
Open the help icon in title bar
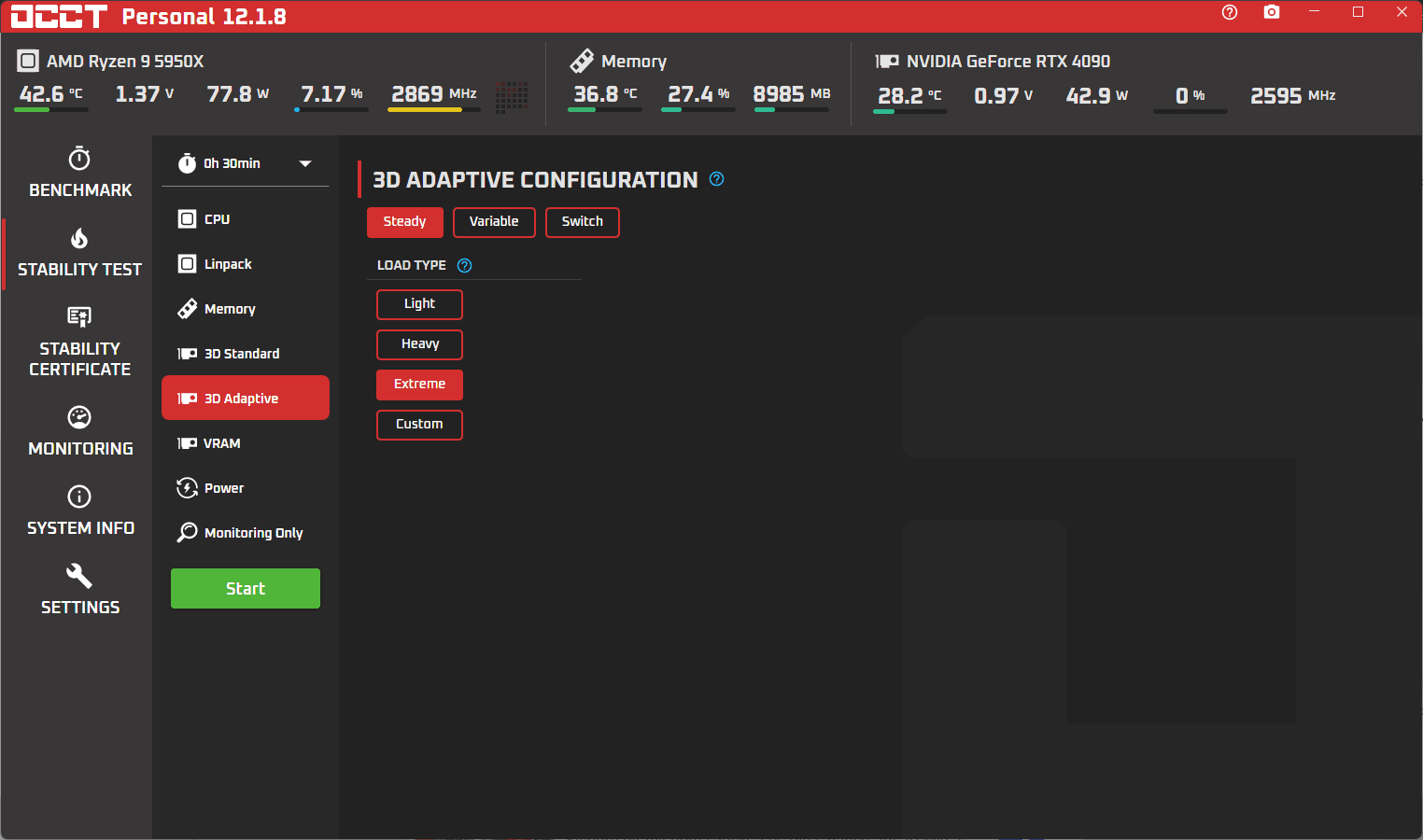1230,12
